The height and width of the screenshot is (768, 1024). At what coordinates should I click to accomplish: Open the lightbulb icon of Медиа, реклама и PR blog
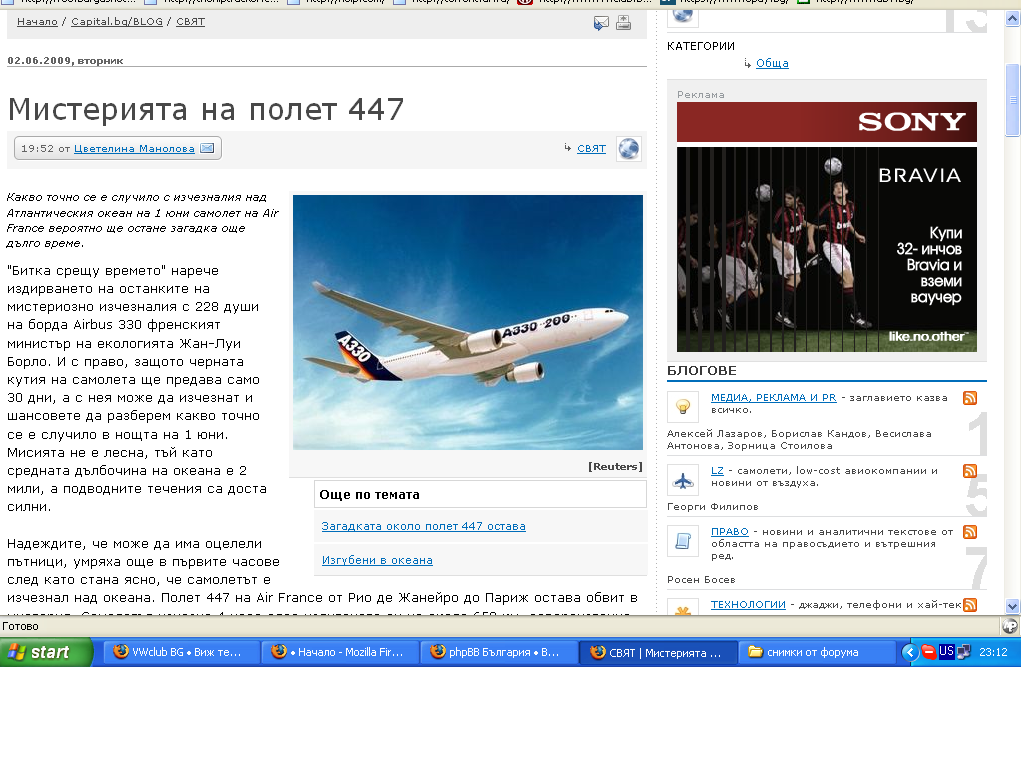point(682,407)
